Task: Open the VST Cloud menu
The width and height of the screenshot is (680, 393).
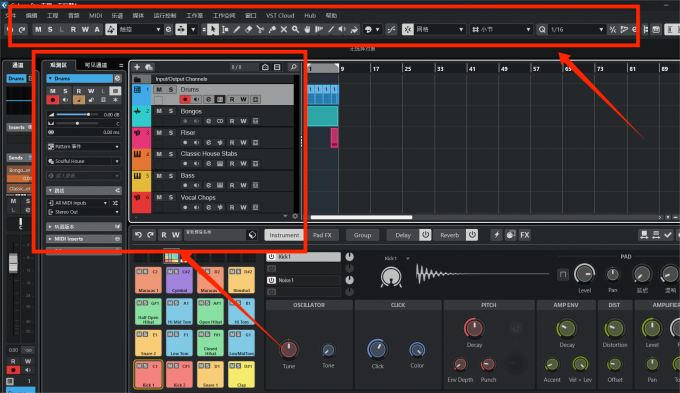Action: [x=280, y=16]
